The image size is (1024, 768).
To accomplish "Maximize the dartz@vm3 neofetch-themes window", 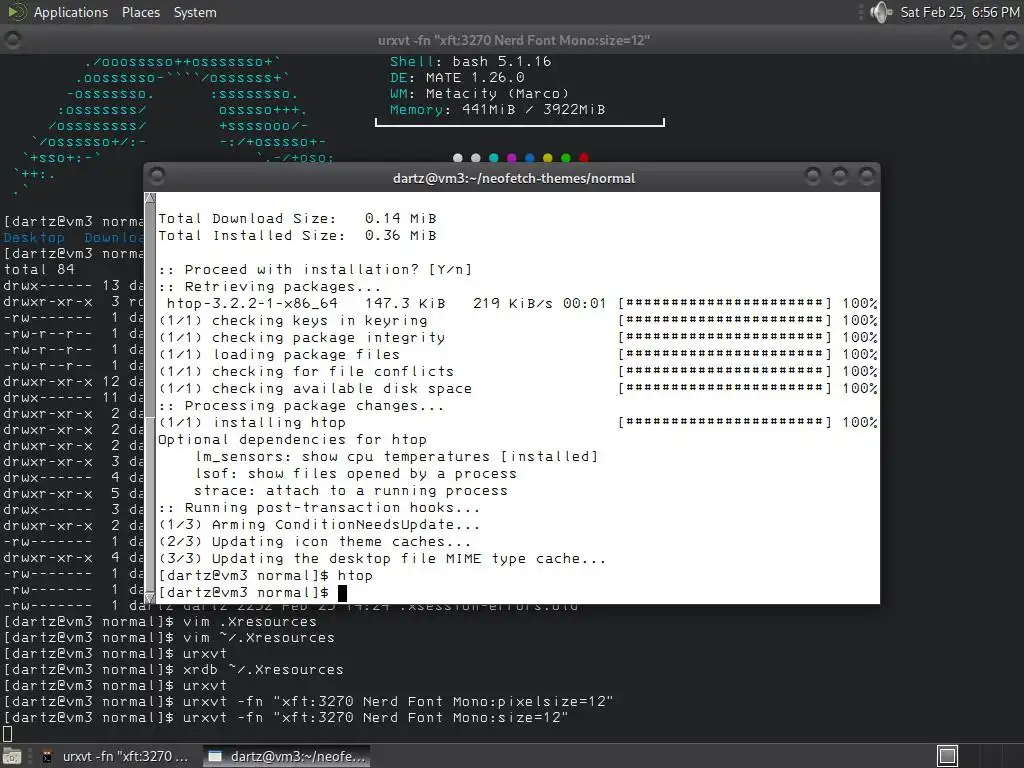I will click(840, 176).
